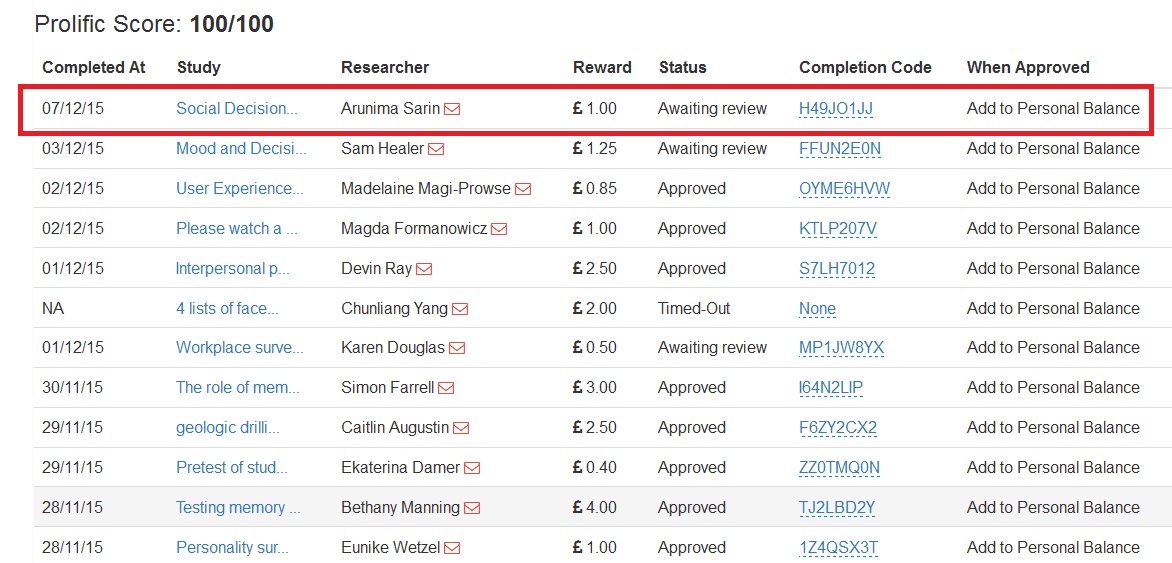Click the envelope icon beside Arunima Sarin
This screenshot has height=563, width=1172.
point(452,109)
